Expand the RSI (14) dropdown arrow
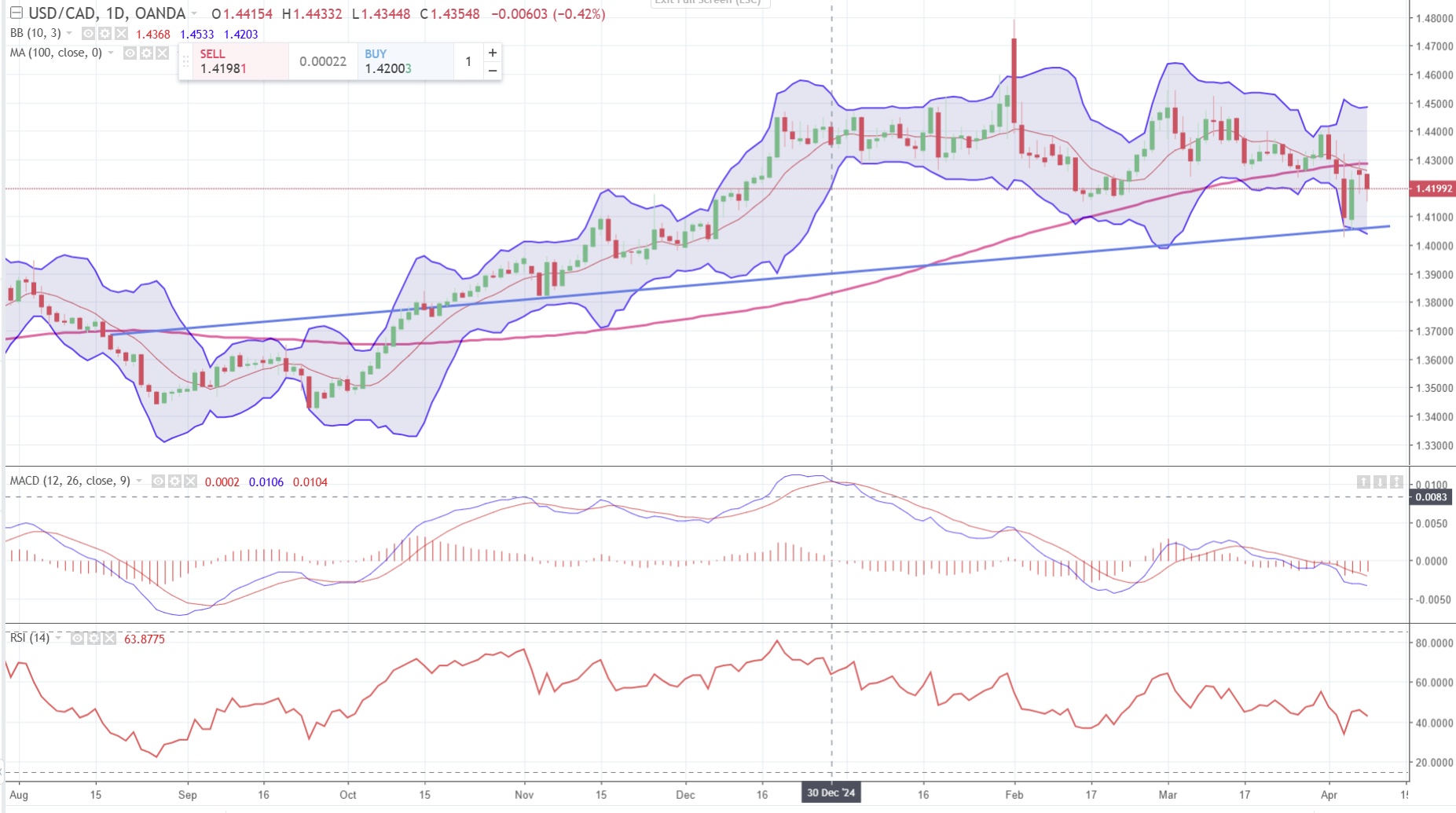The height and width of the screenshot is (813, 1456). click(58, 638)
